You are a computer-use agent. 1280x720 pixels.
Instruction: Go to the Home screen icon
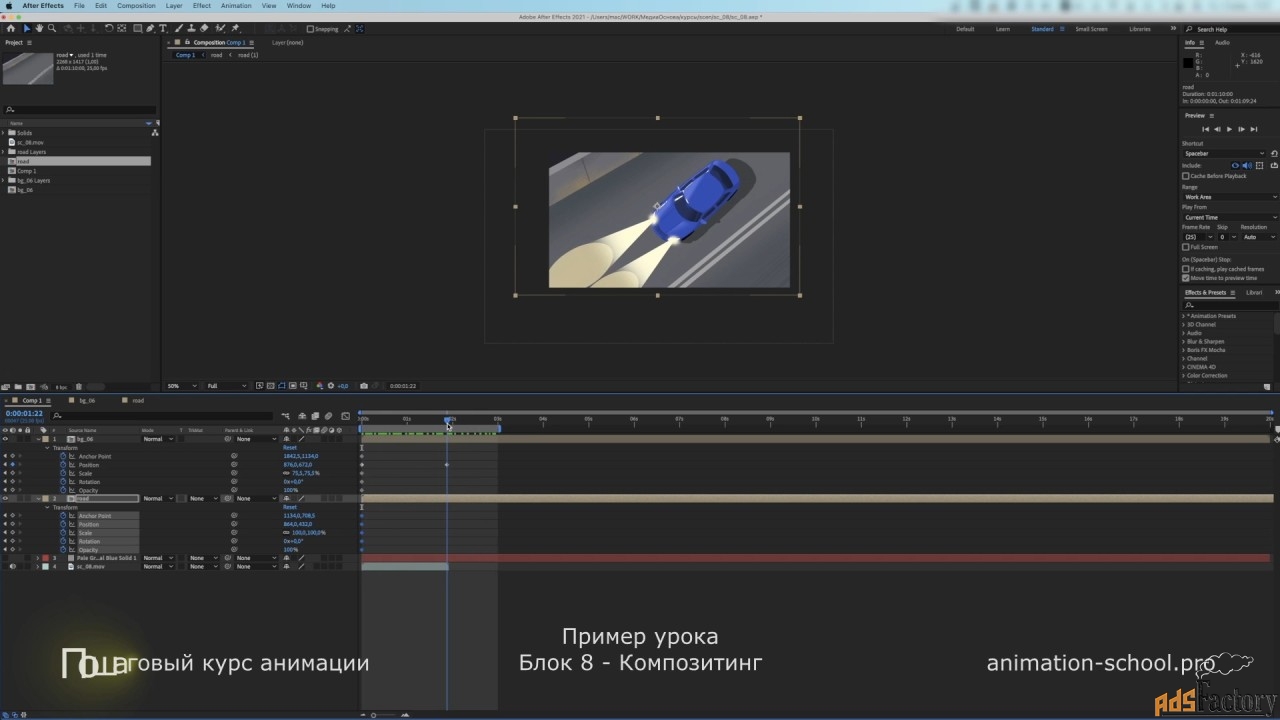(12, 29)
